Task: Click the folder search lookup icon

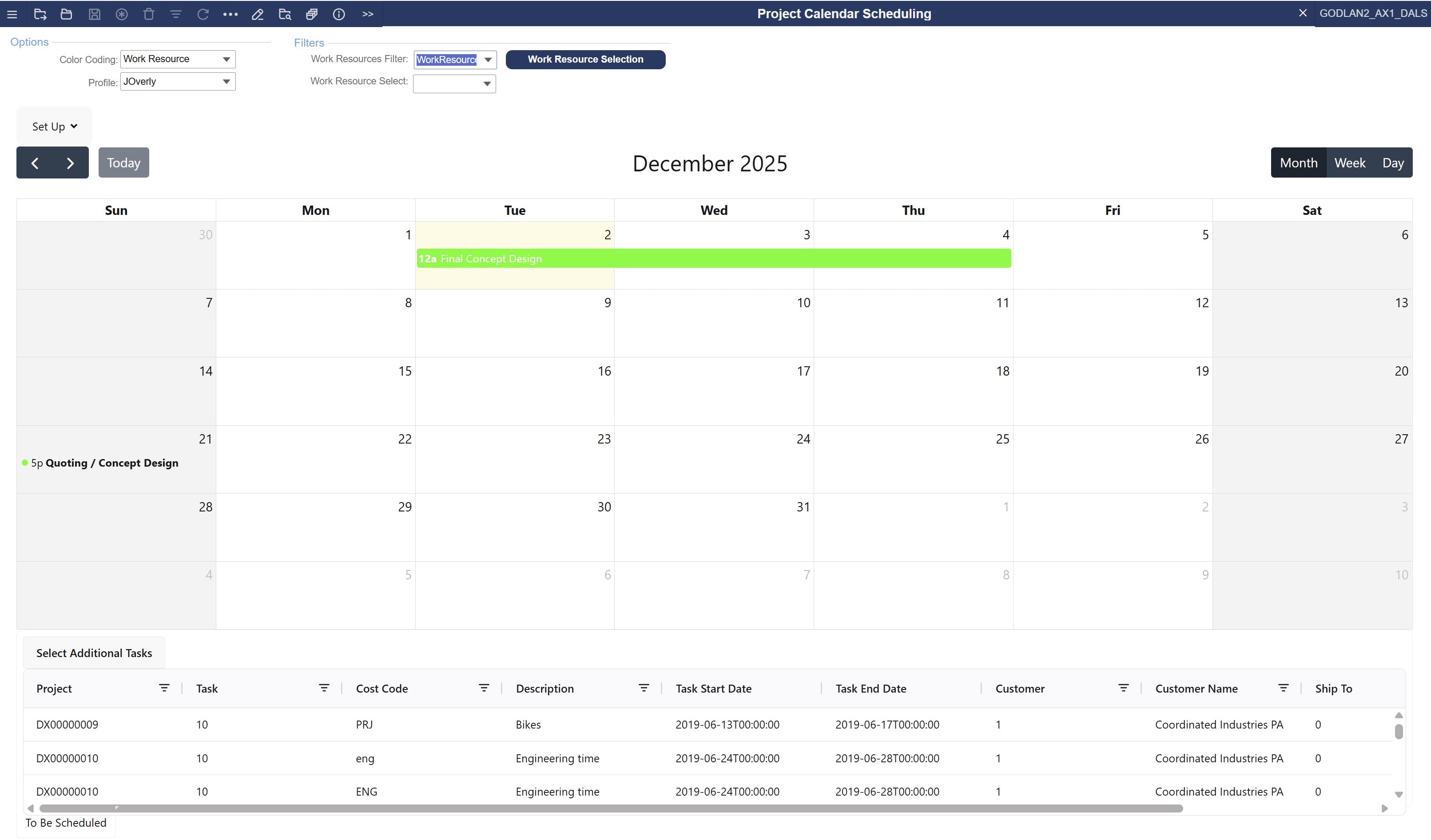Action: (x=285, y=14)
